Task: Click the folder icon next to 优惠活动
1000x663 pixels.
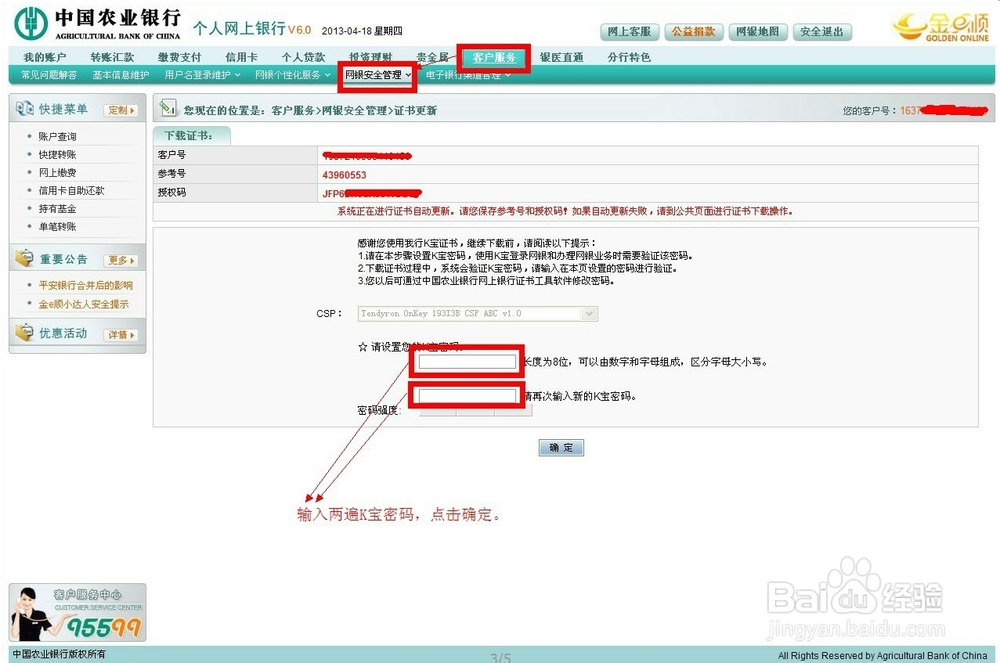Action: pos(24,332)
